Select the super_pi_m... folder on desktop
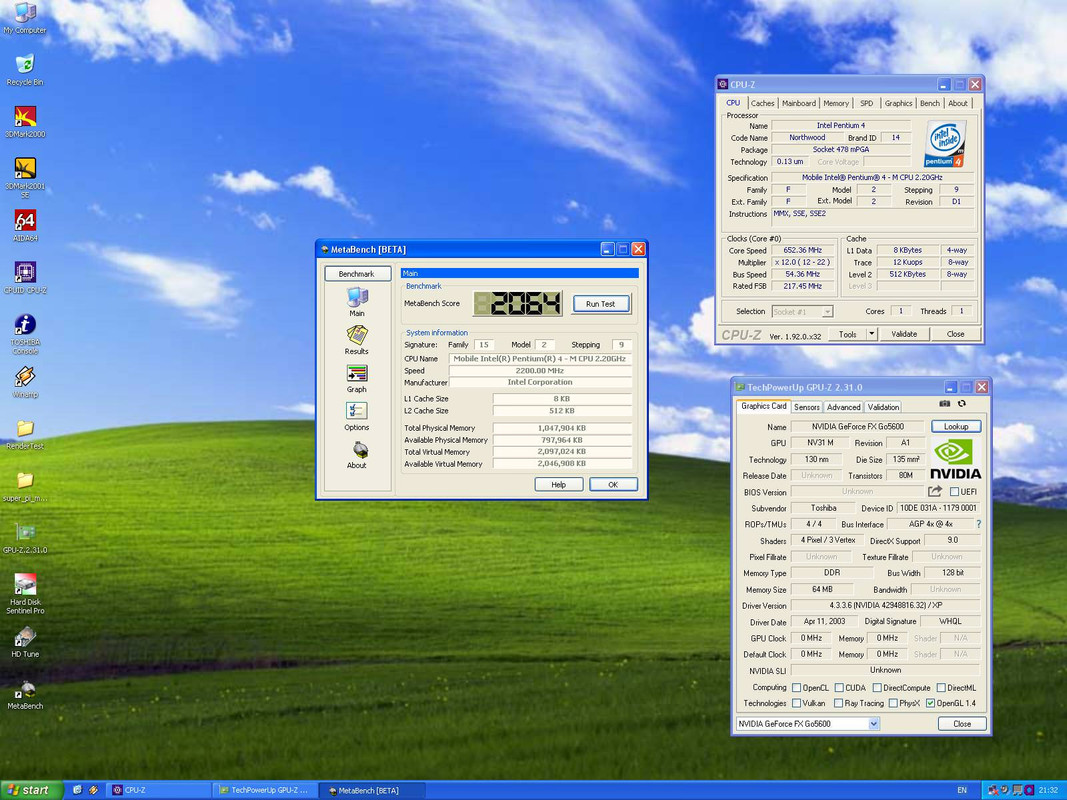This screenshot has width=1067, height=800. (x=25, y=486)
